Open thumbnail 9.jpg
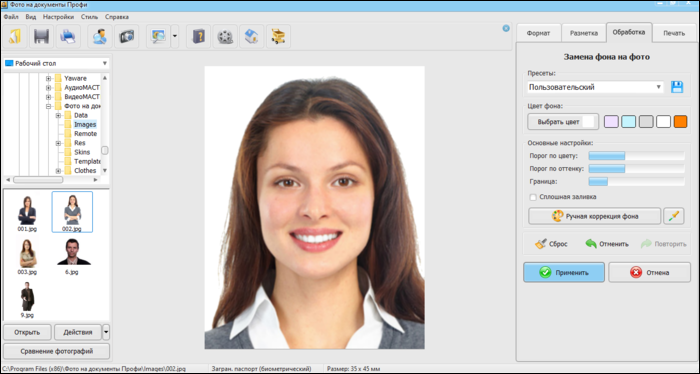The width and height of the screenshot is (700, 374). point(28,299)
